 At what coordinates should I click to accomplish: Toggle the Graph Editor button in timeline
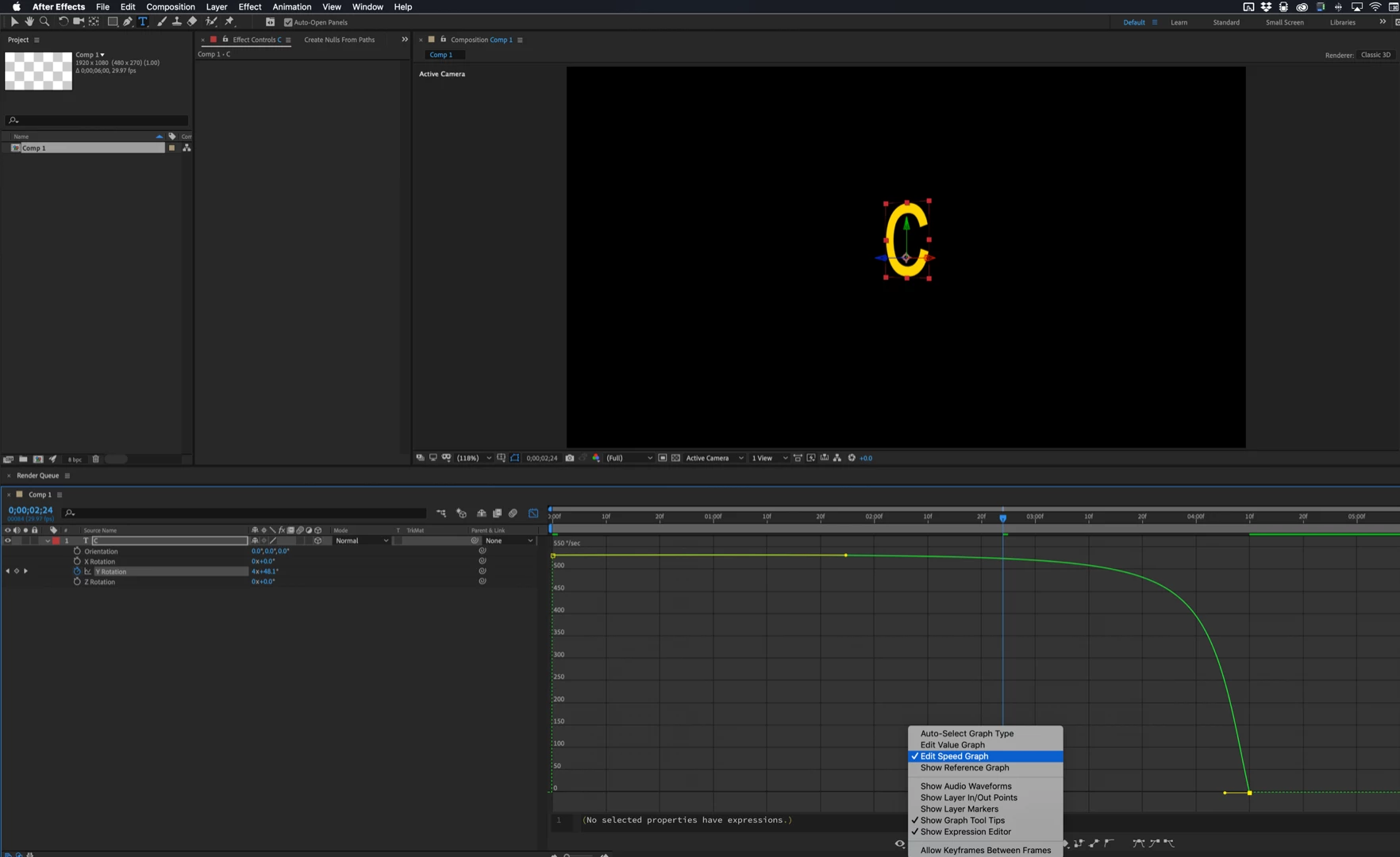pyautogui.click(x=533, y=513)
